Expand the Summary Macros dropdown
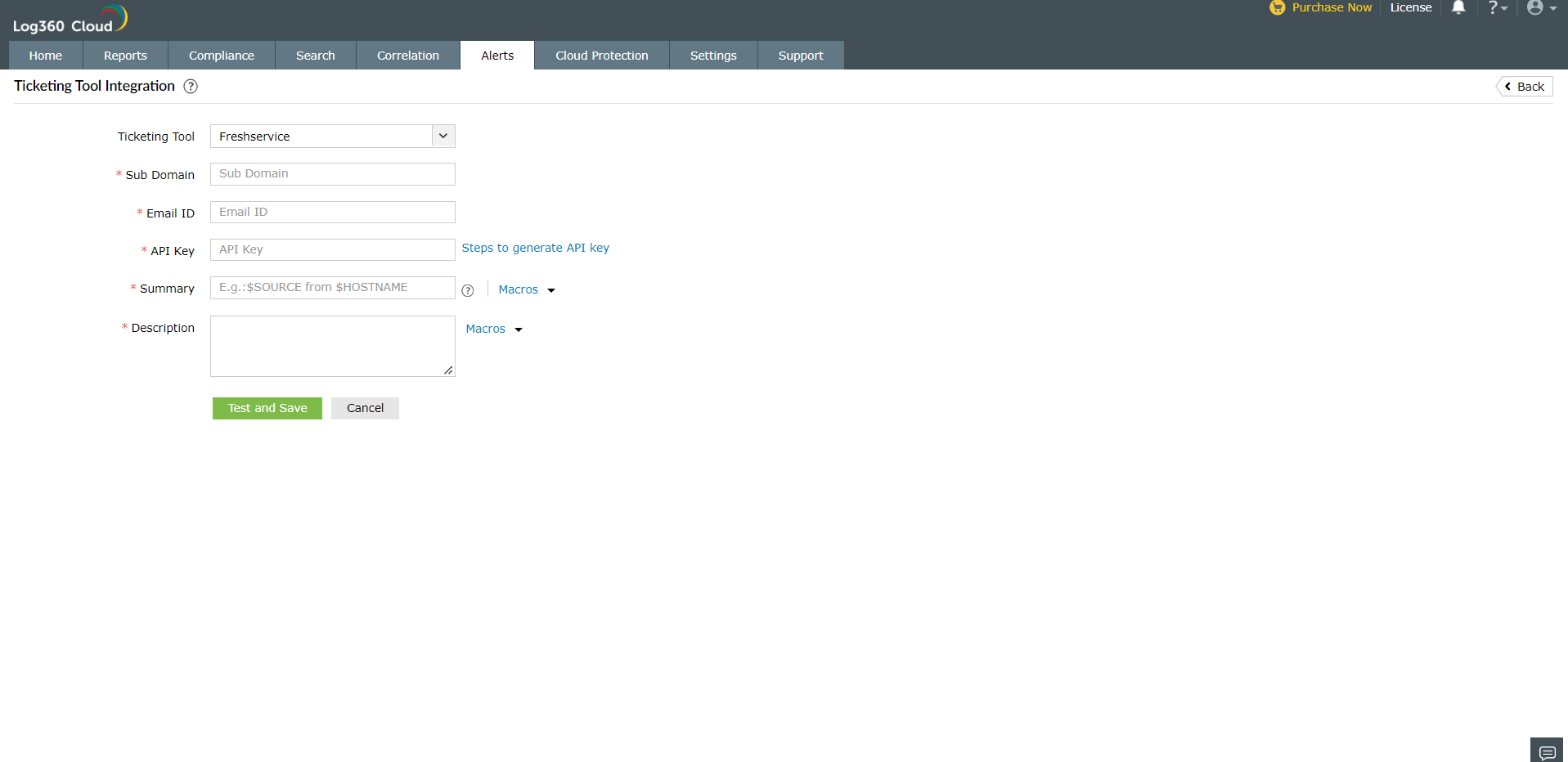 527,290
